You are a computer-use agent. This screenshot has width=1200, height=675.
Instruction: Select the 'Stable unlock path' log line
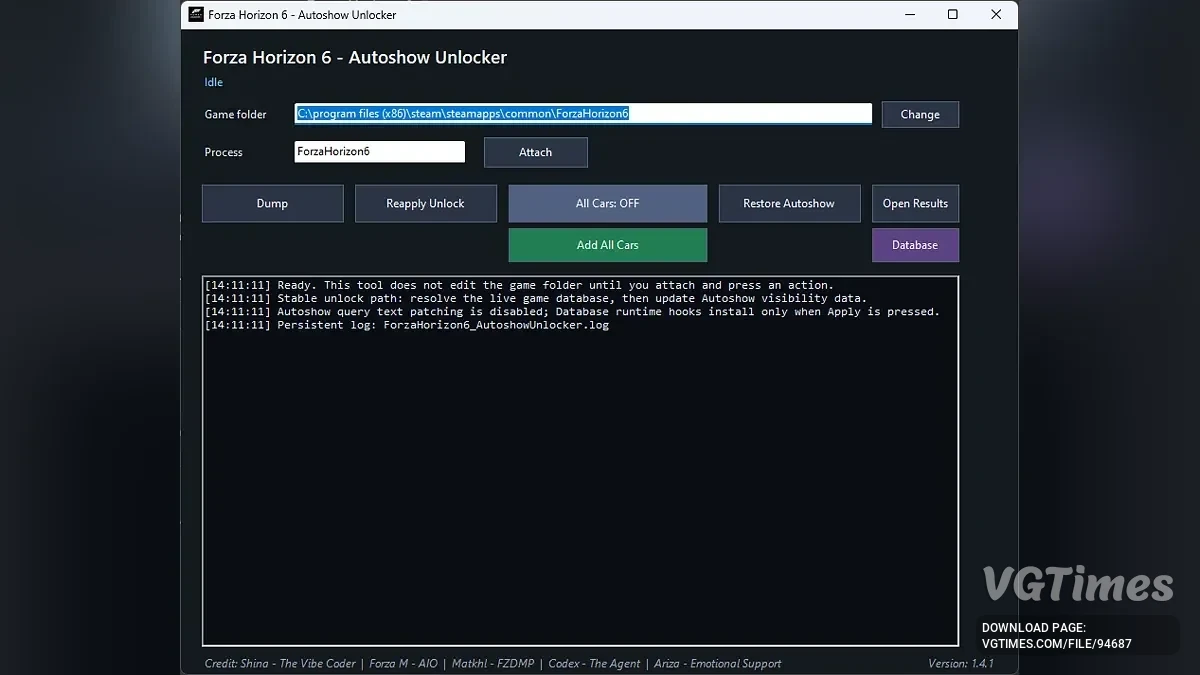(536, 298)
